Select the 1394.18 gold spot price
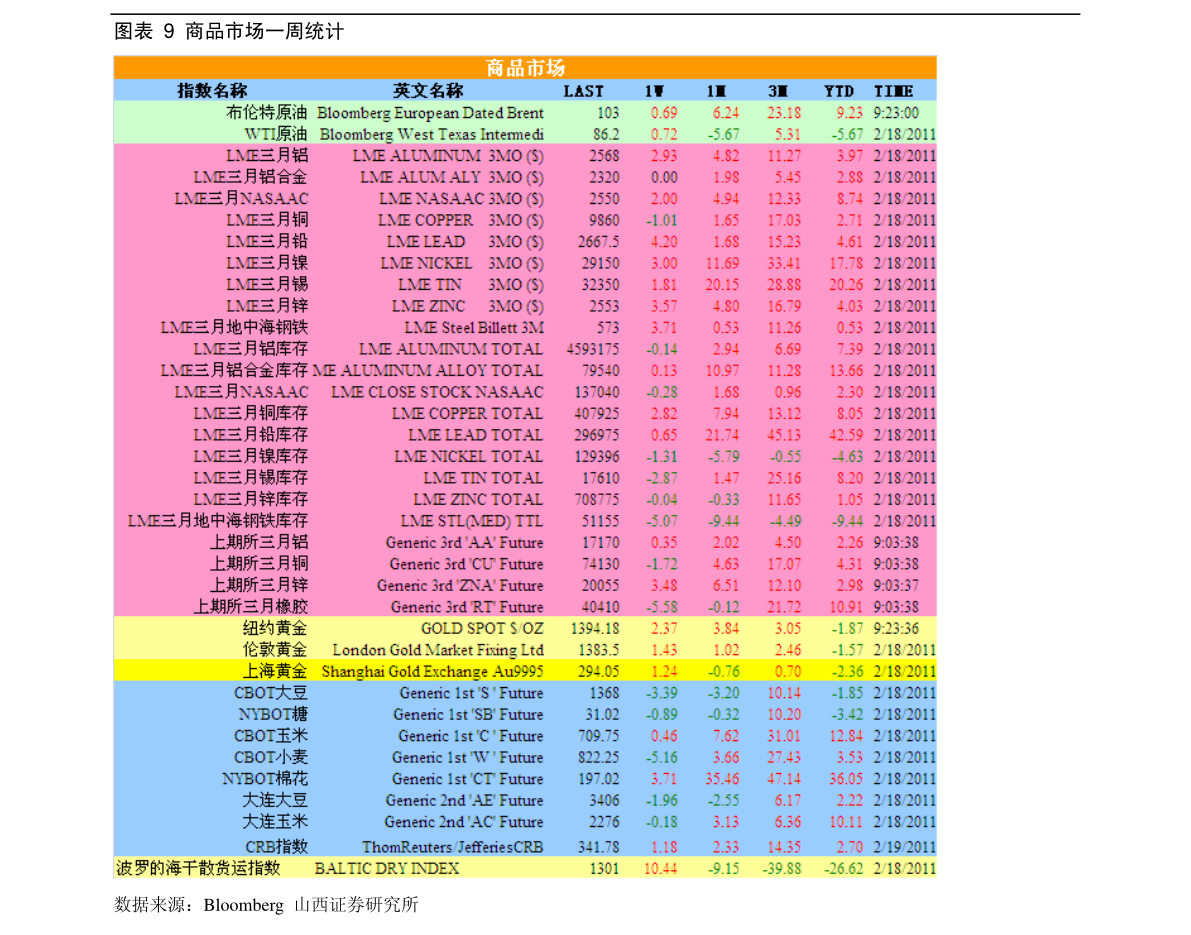This screenshot has height=935, width=1191. (595, 628)
